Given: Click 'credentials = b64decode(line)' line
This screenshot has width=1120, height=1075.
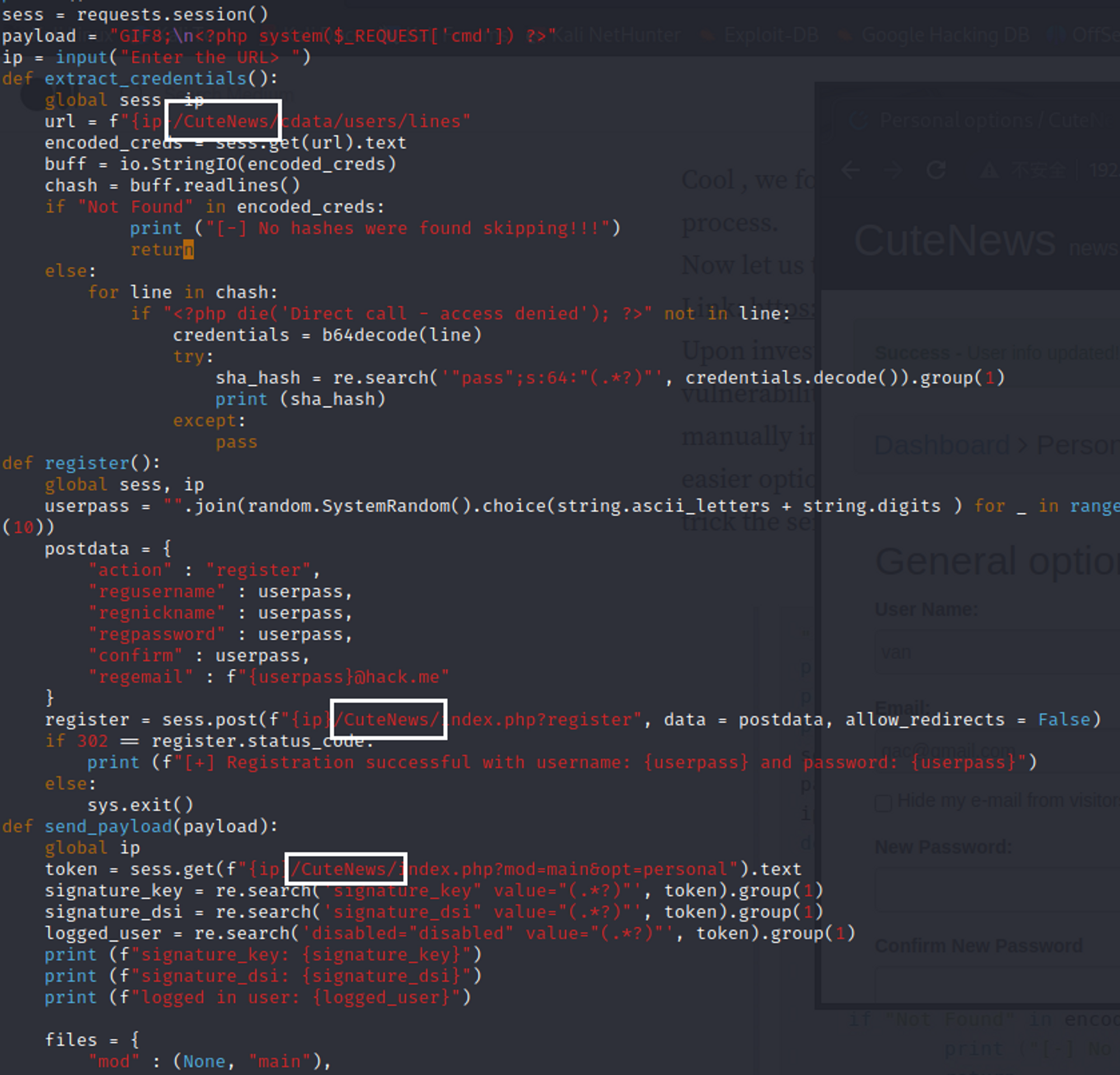Looking at the screenshot, I should click(328, 336).
